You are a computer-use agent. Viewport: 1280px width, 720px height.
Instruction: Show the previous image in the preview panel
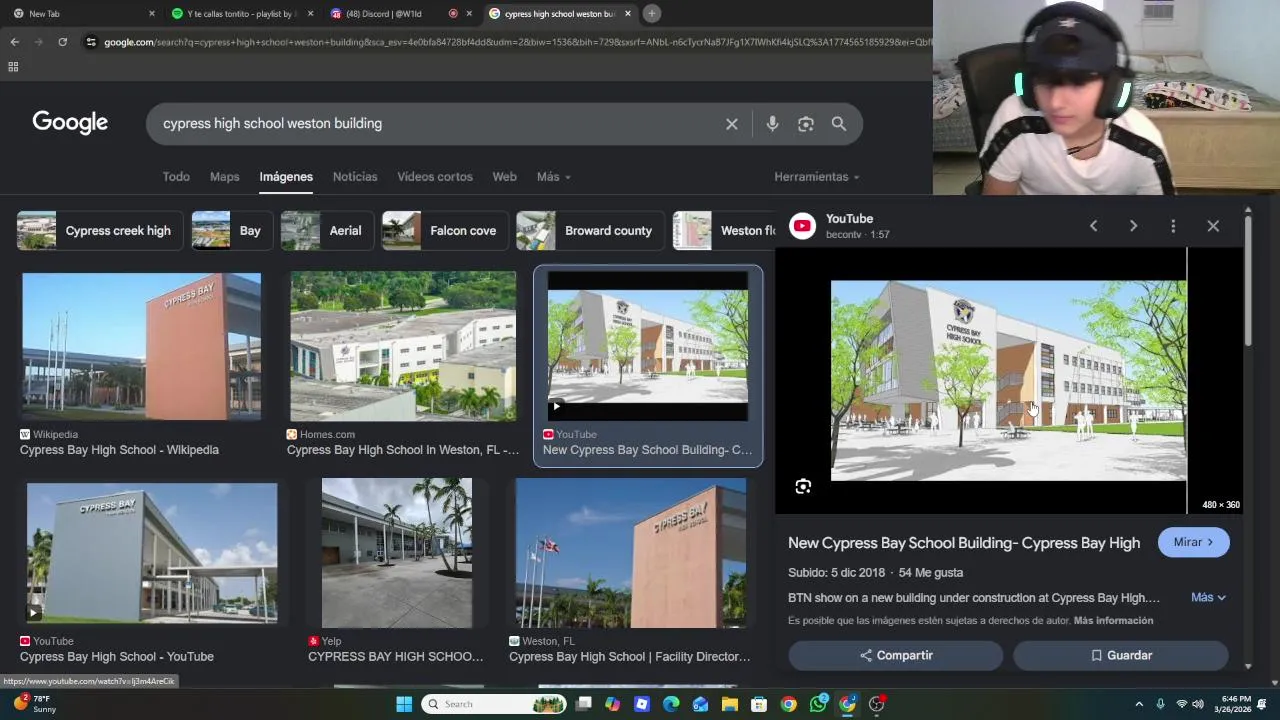[x=1093, y=226]
